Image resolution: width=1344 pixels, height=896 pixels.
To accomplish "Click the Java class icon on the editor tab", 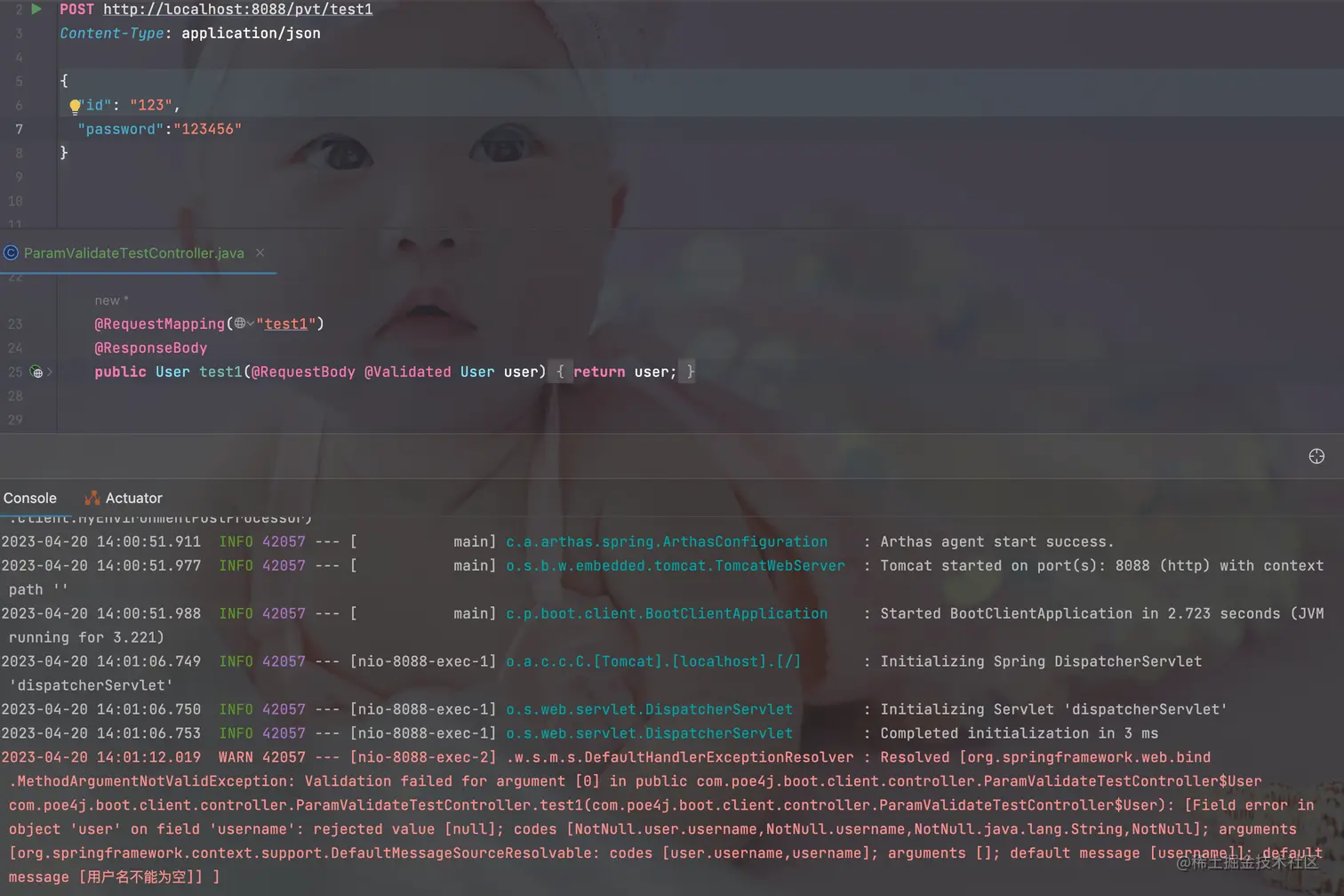I will [x=11, y=253].
